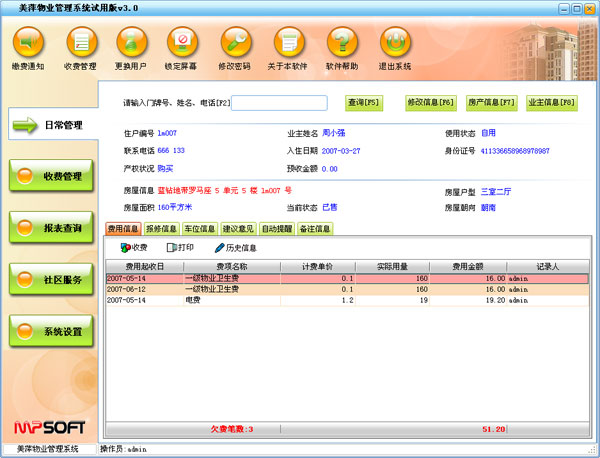Open the 缴费通知 toolbar icon
This screenshot has width=600, height=458.
[29, 45]
